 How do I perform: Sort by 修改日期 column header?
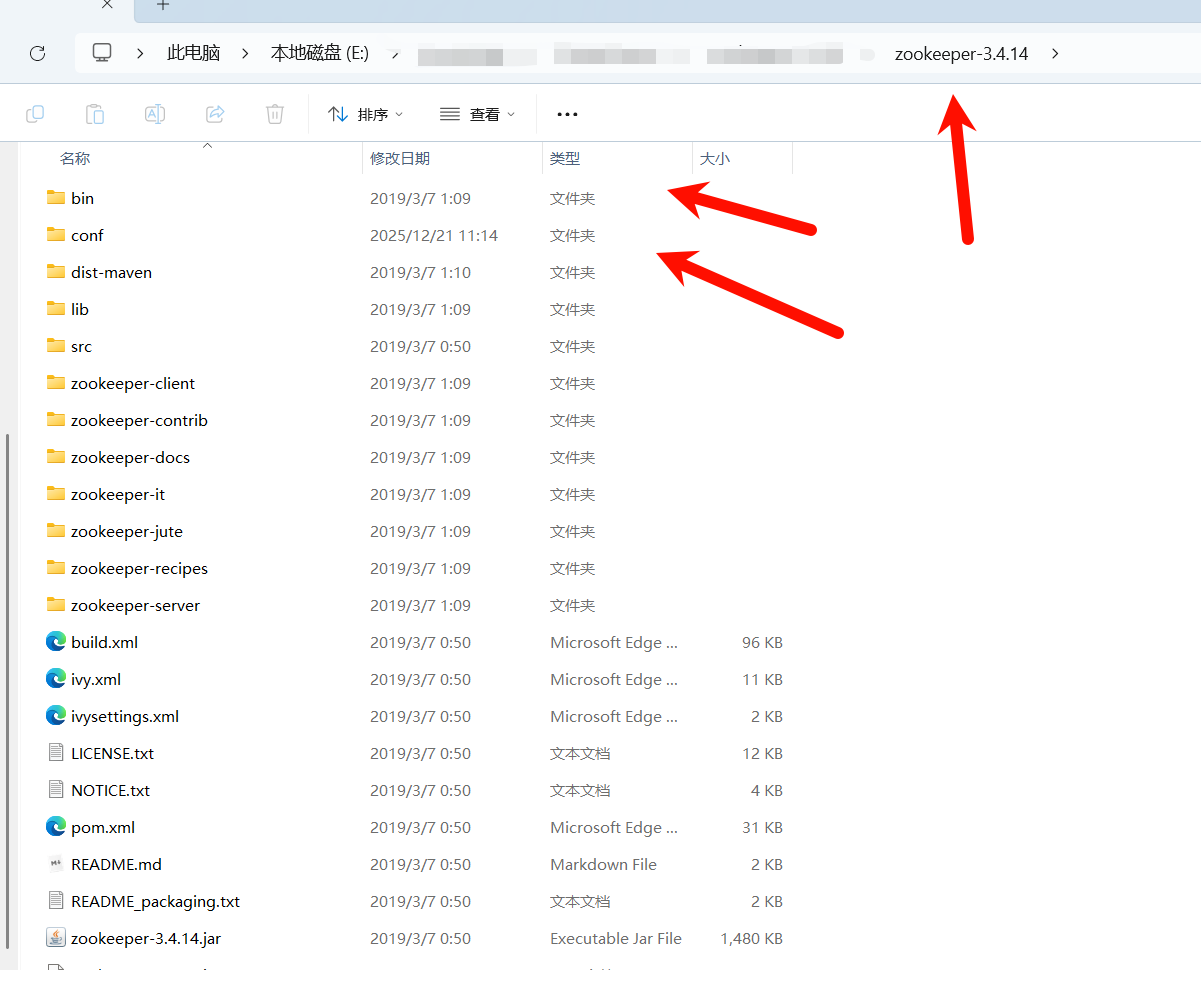click(400, 158)
